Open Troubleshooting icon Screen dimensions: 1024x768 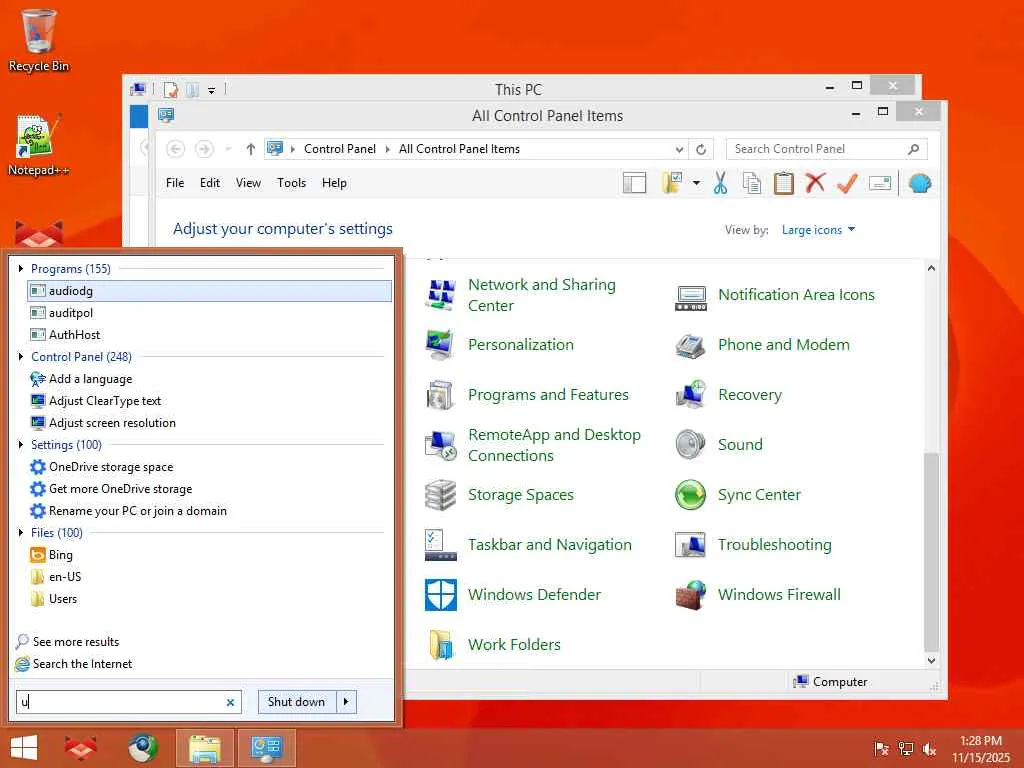[690, 545]
